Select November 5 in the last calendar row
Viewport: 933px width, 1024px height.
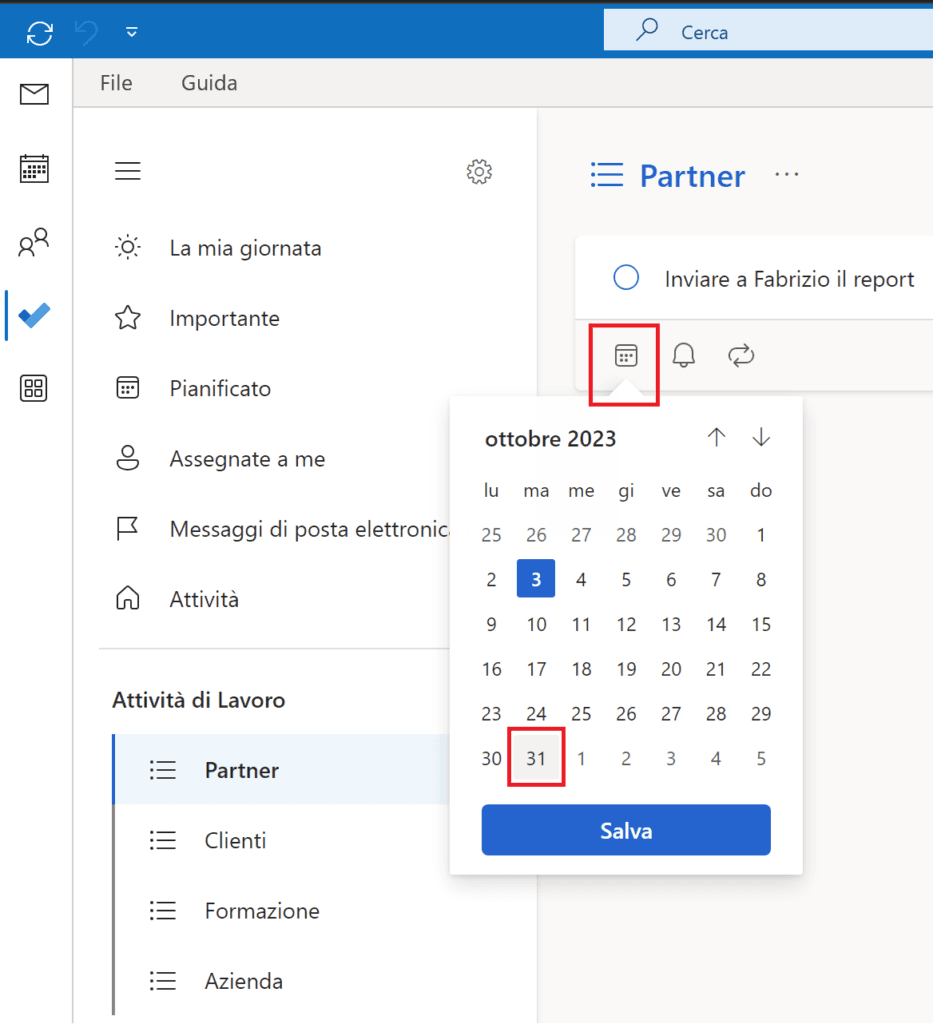761,758
